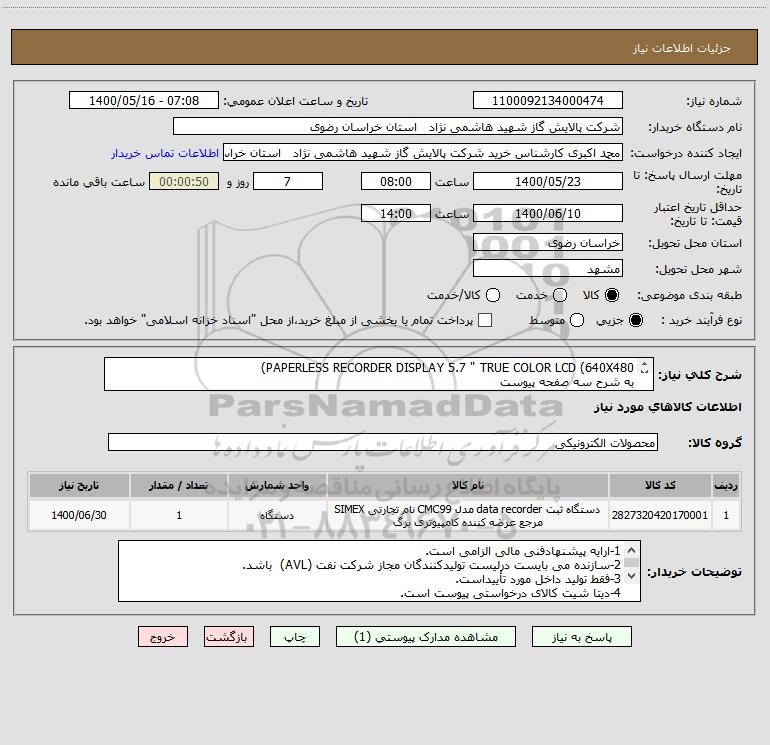The image size is (770, 745).
Task: Click the نام کالا column header
Action: pyautogui.click(x=468, y=486)
